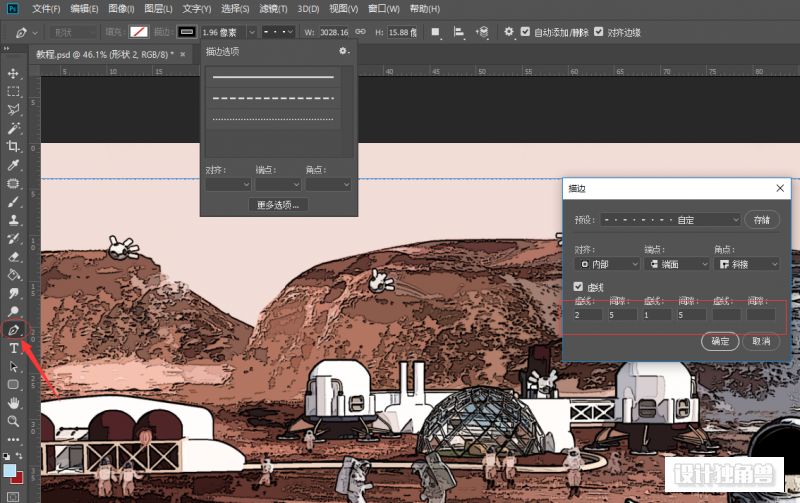Click the More Options button
The width and height of the screenshot is (800, 503).
pyautogui.click(x=278, y=205)
